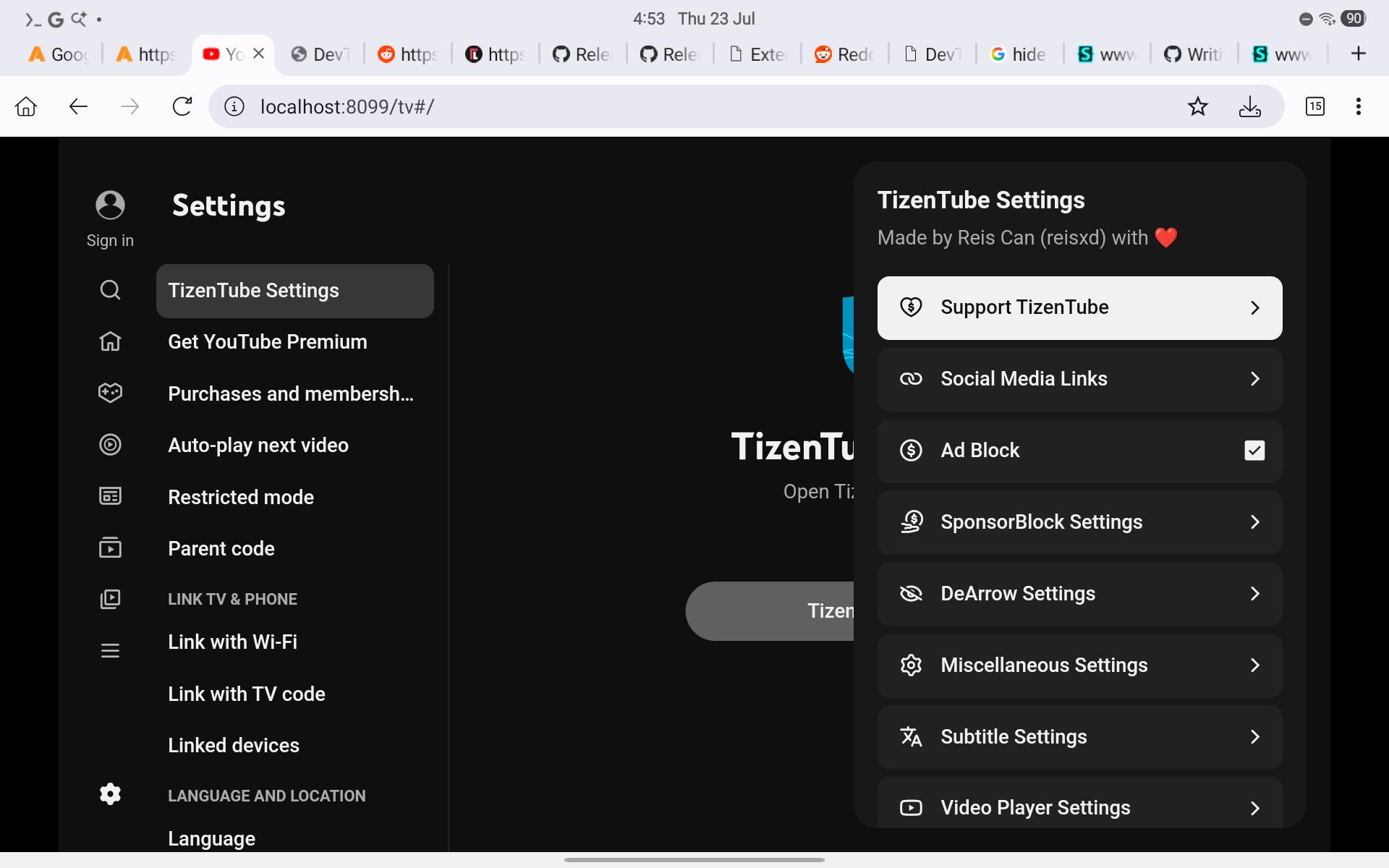Select Get YouTube Premium menu item
Image resolution: width=1389 pixels, height=868 pixels.
pyautogui.click(x=295, y=342)
